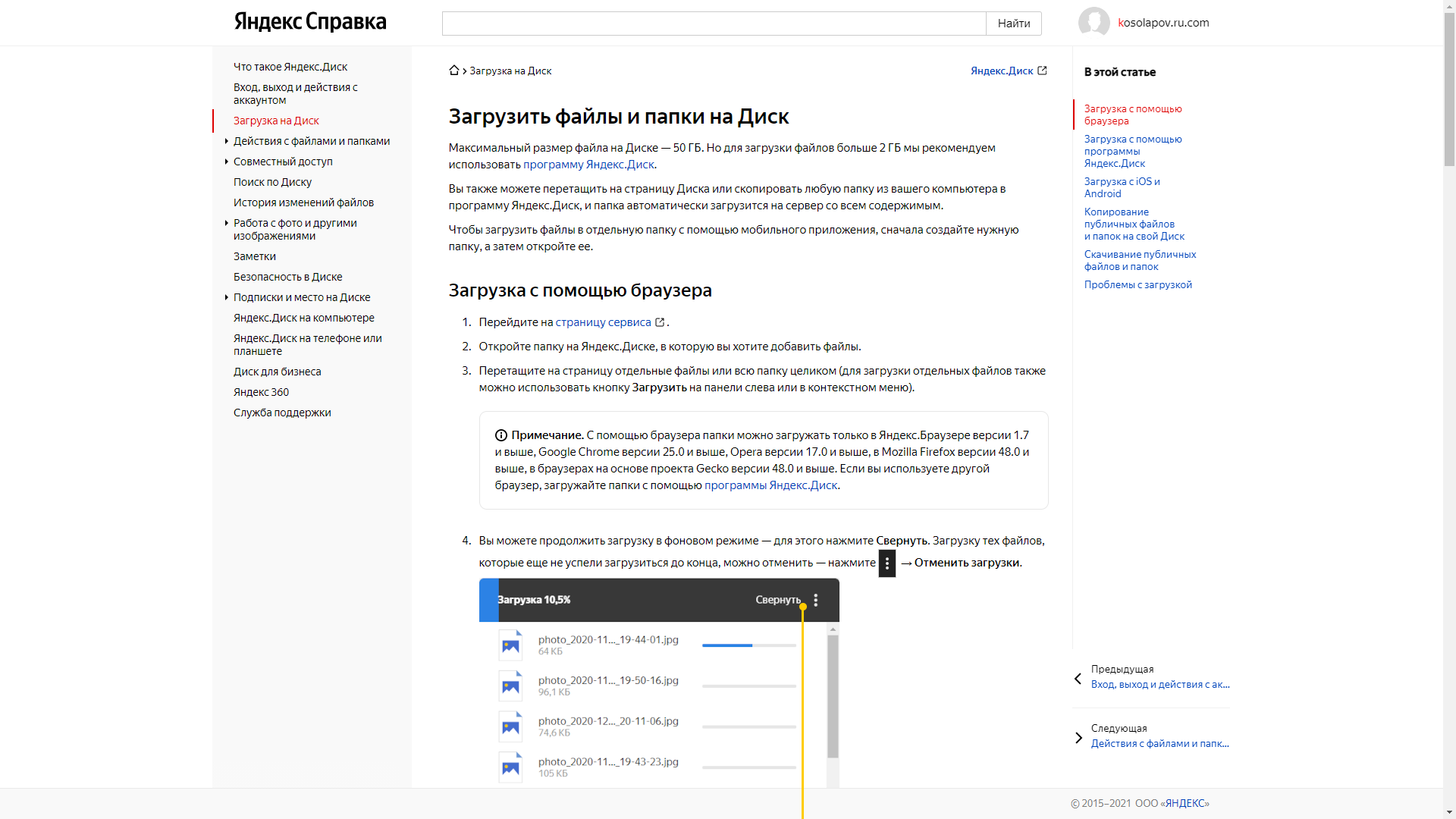The width and height of the screenshot is (1456, 819).
Task: Open История изменений файлов page
Action: (x=303, y=202)
